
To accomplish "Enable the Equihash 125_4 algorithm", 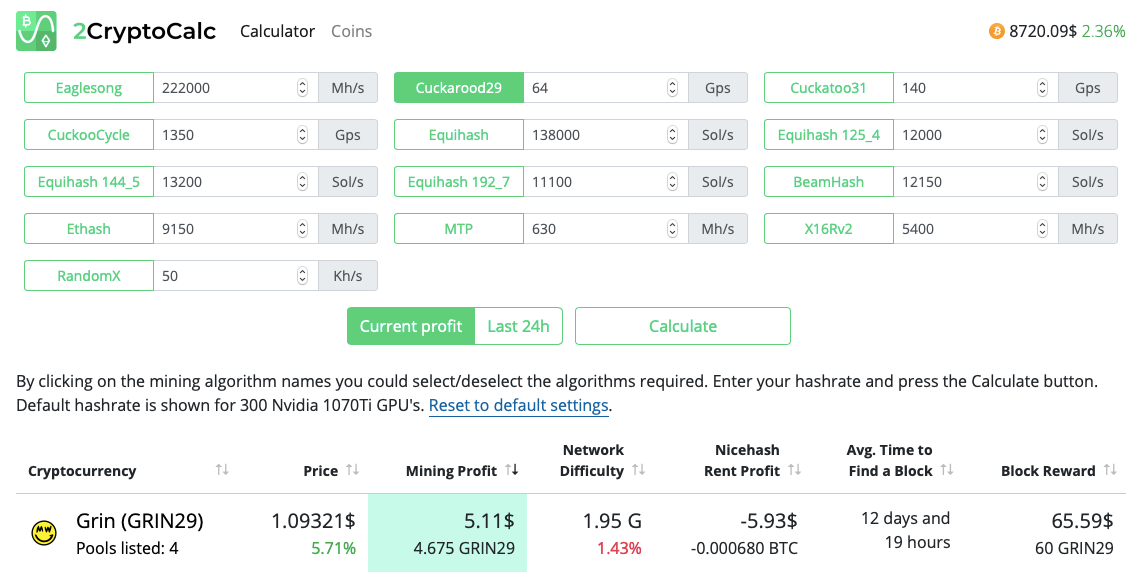I will (828, 135).
